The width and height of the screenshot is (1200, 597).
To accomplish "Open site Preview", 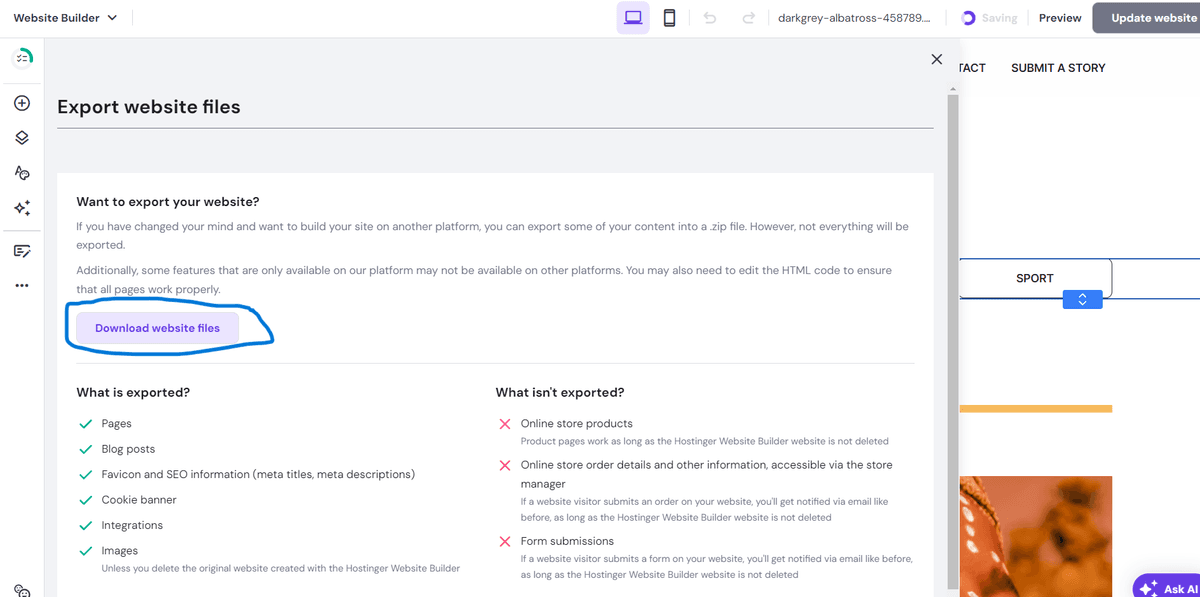I will [x=1059, y=17].
